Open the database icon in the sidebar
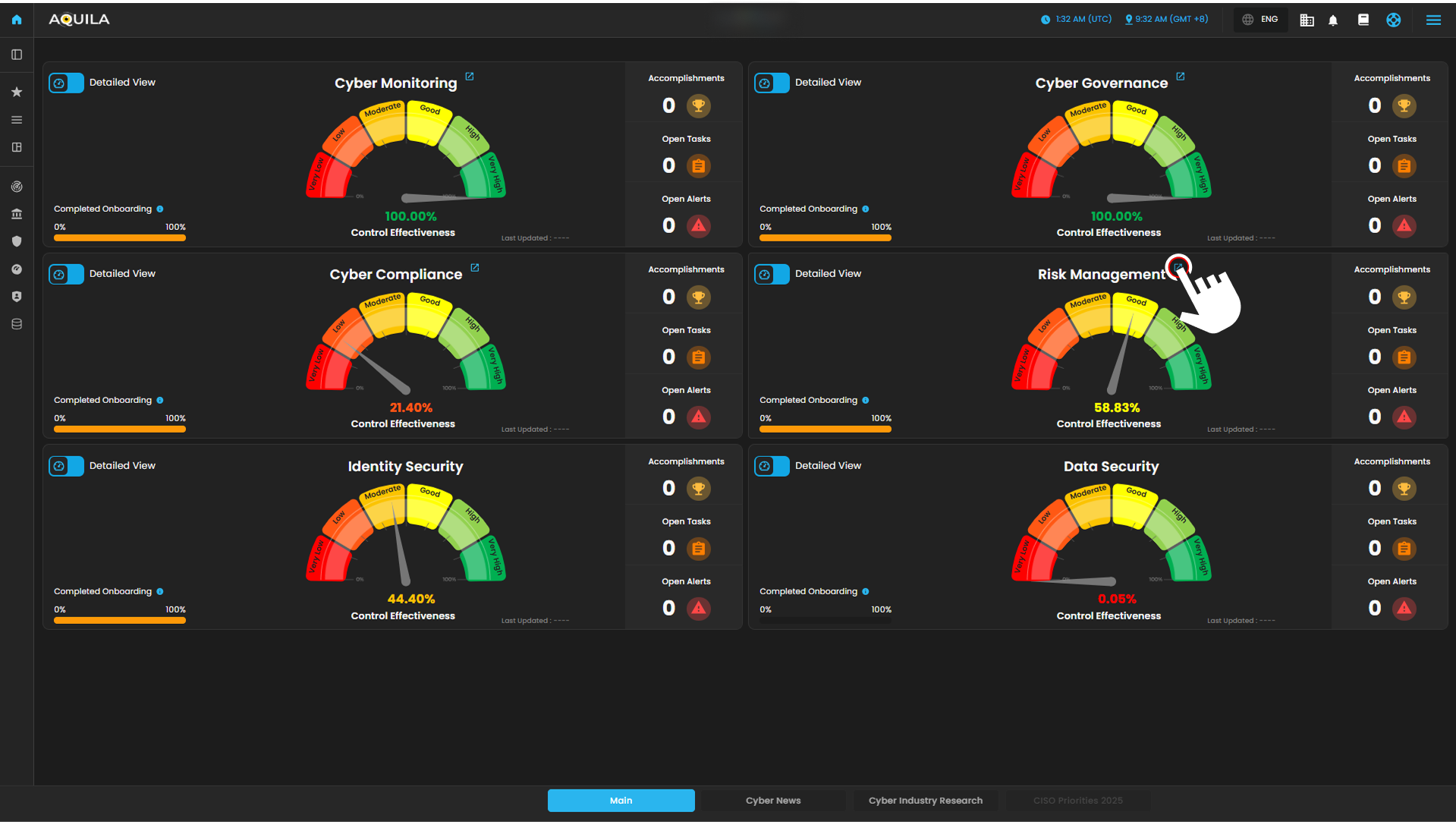The height and width of the screenshot is (822, 1456). pos(17,324)
